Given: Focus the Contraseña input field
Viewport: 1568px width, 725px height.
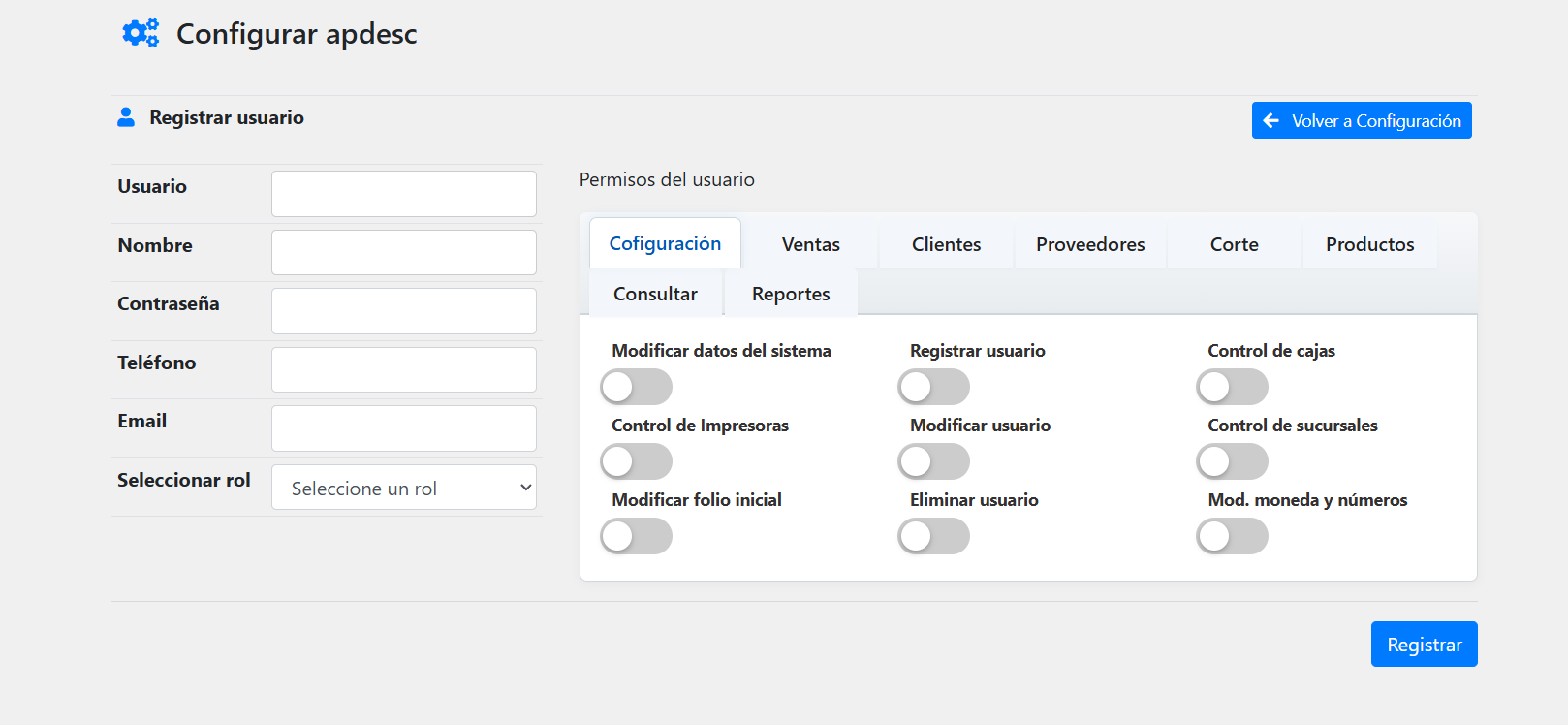Looking at the screenshot, I should [404, 311].
